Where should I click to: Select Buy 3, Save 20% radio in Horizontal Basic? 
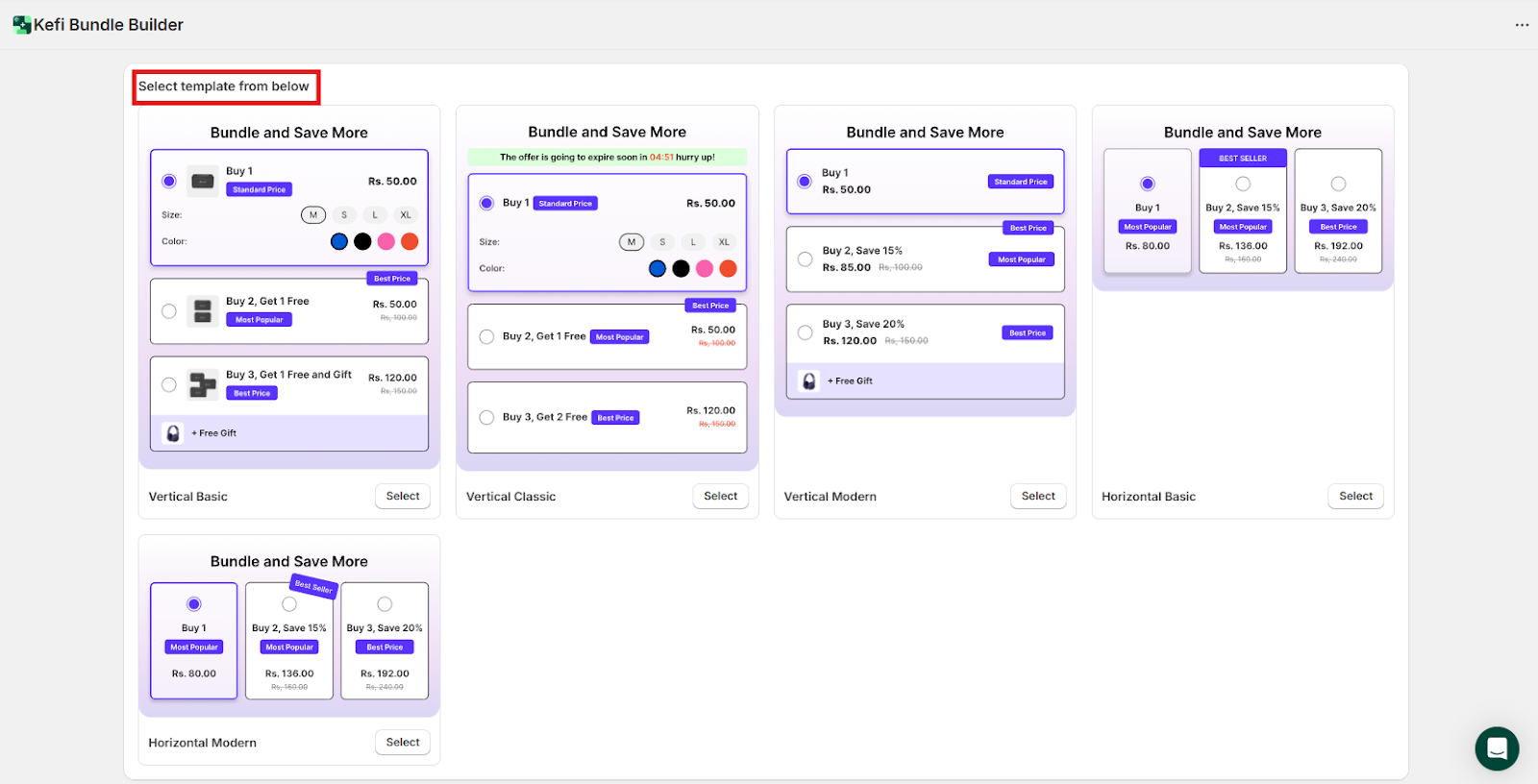coord(1338,184)
